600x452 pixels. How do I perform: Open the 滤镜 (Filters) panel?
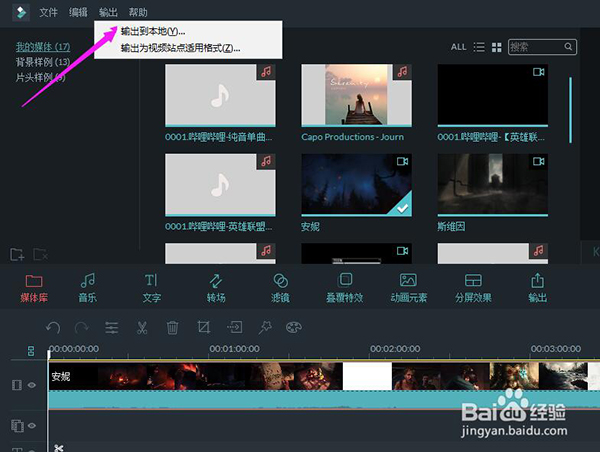pos(280,287)
